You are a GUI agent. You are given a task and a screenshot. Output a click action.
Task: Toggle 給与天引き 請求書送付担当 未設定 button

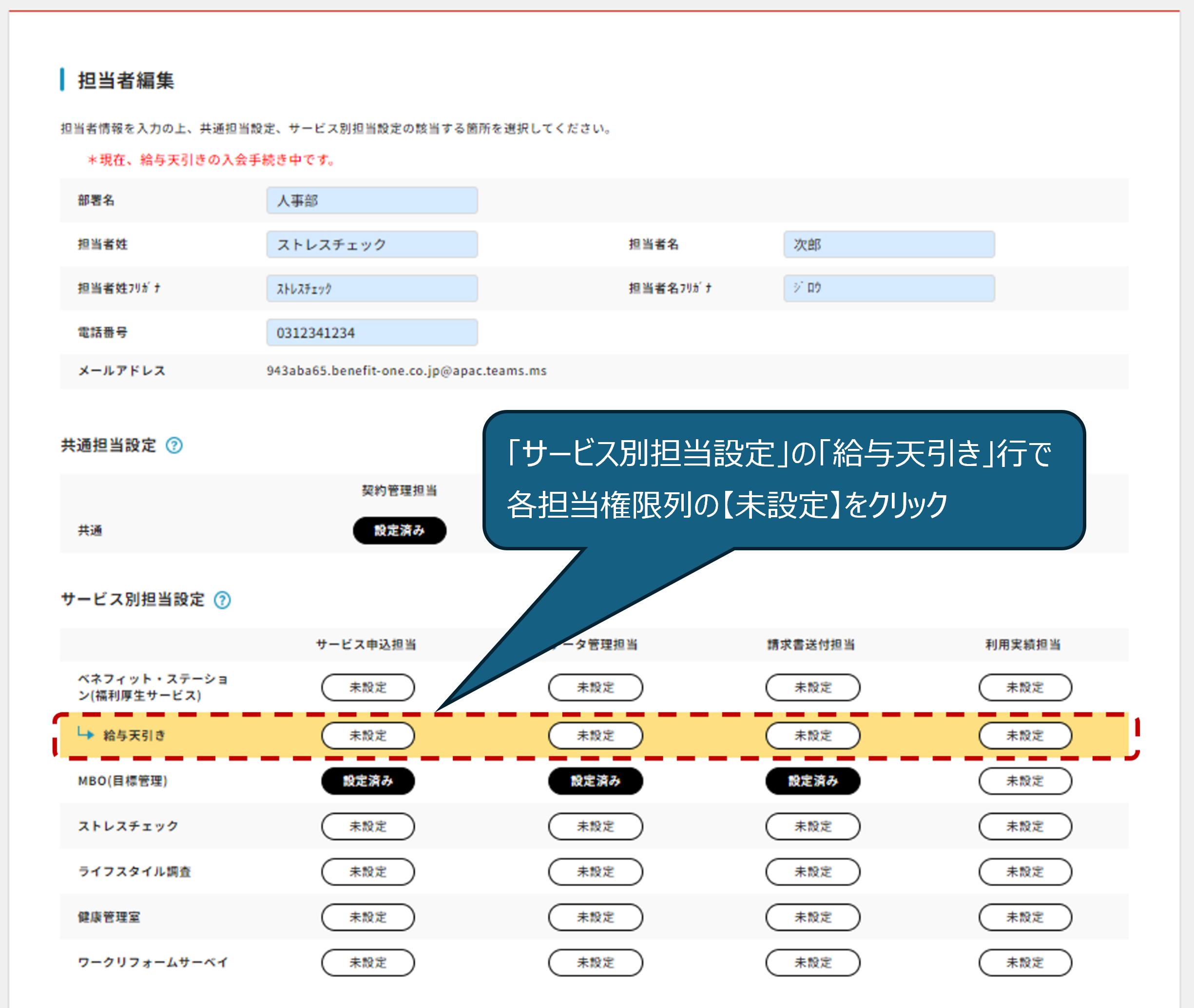812,736
